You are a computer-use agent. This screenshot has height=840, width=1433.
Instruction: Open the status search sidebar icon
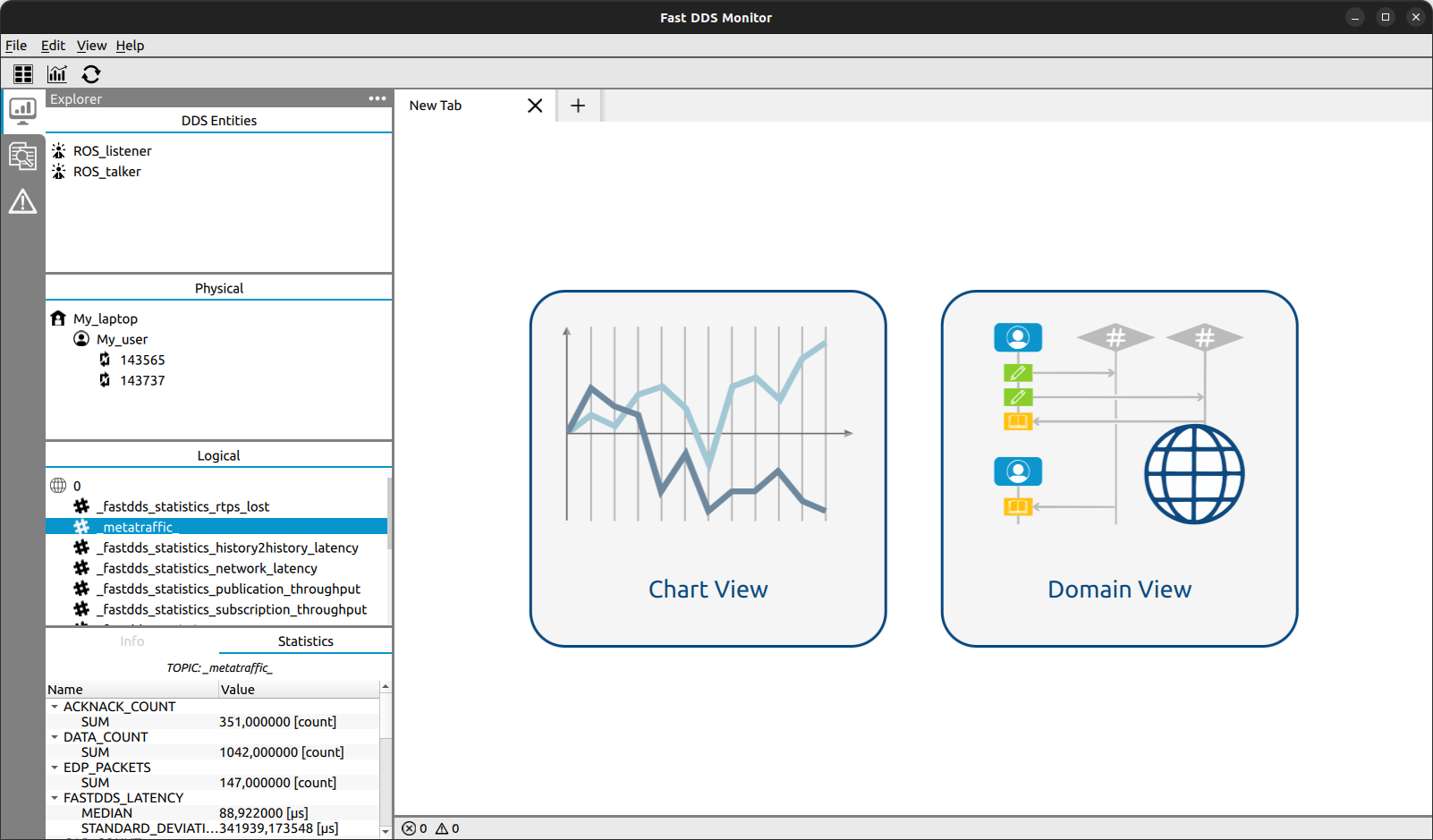(22, 157)
